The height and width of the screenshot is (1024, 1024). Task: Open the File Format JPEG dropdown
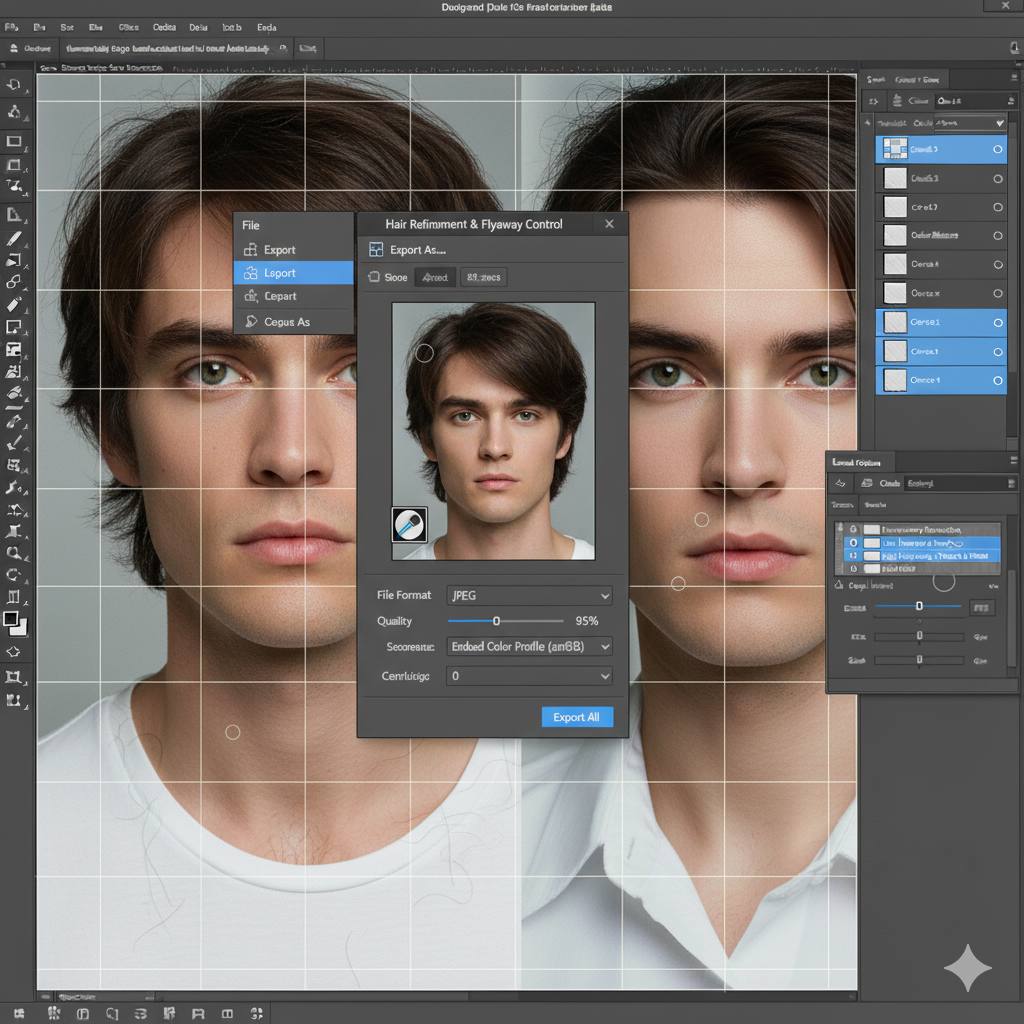click(529, 595)
